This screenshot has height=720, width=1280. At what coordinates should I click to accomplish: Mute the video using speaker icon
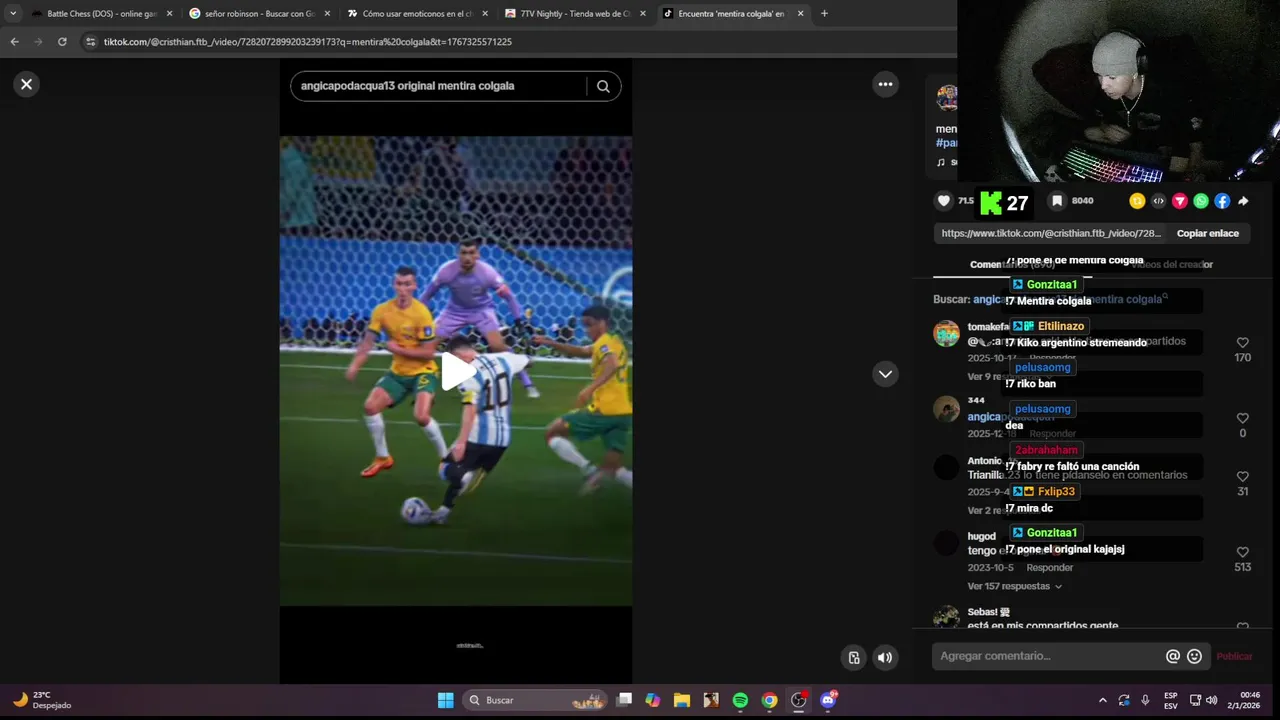coord(885,657)
